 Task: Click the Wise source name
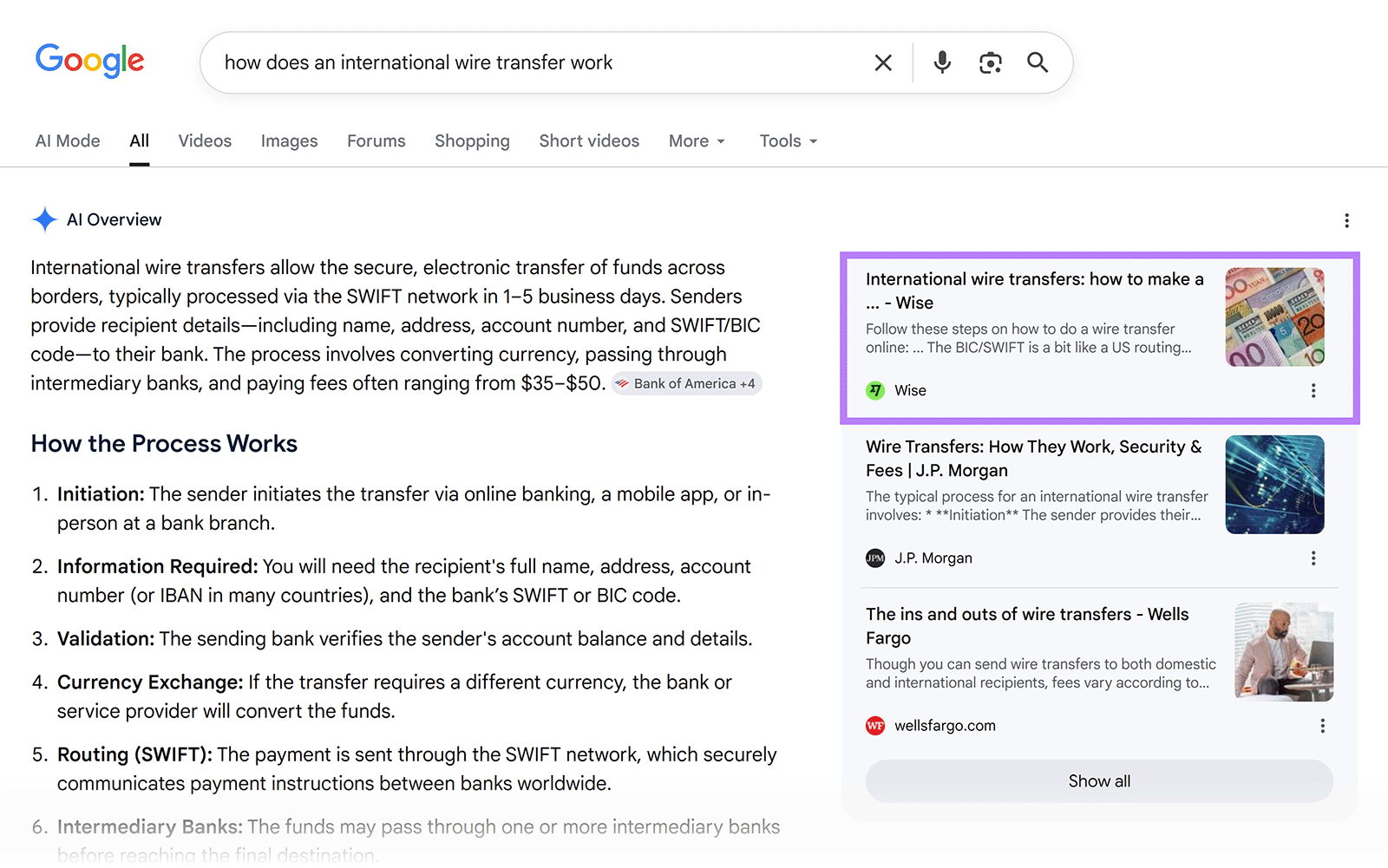(x=910, y=391)
